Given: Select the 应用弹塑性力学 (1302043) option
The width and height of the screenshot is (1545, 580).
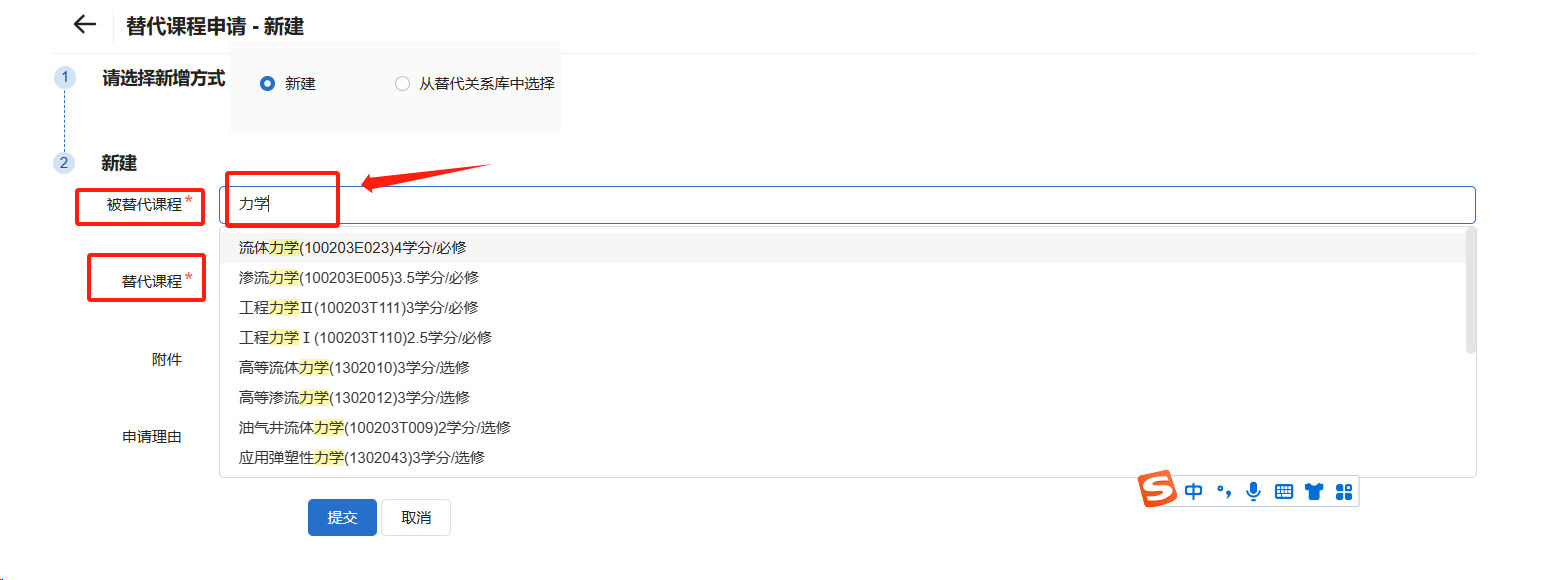Looking at the screenshot, I should [x=361, y=458].
